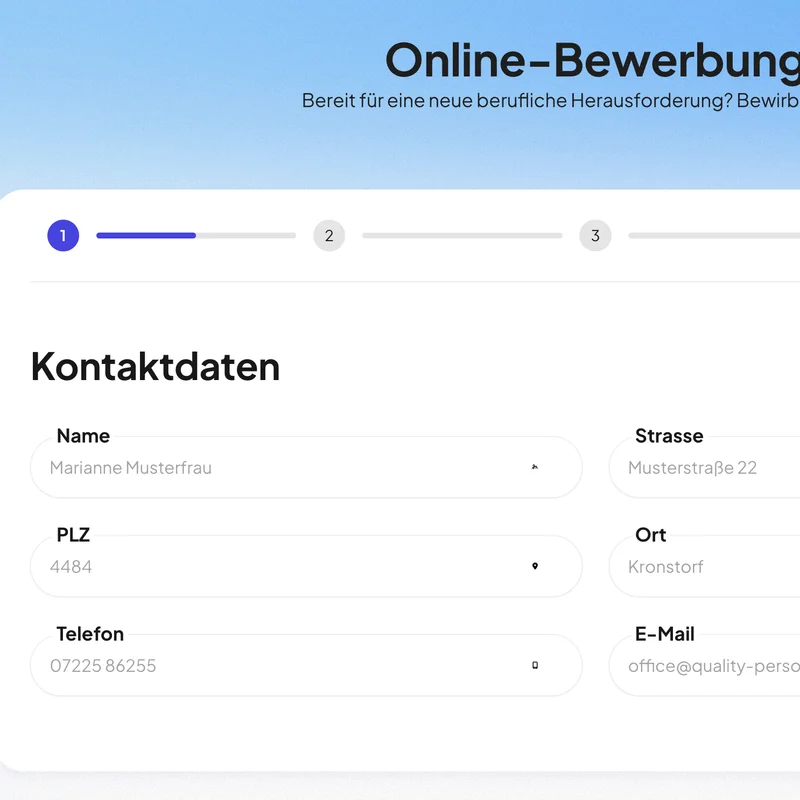The width and height of the screenshot is (800, 800).
Task: Go to step 2 in the progress indicator
Action: pyautogui.click(x=329, y=235)
